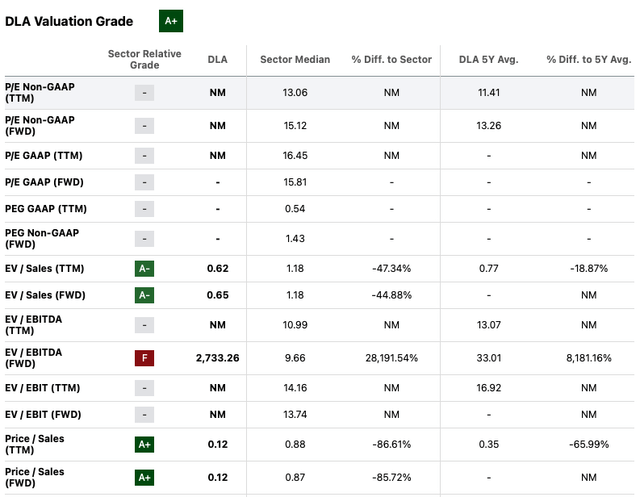The image size is (640, 497).
Task: Click the dash grade badge for PEG Non-GAAP (FWD)
Action: point(144,239)
